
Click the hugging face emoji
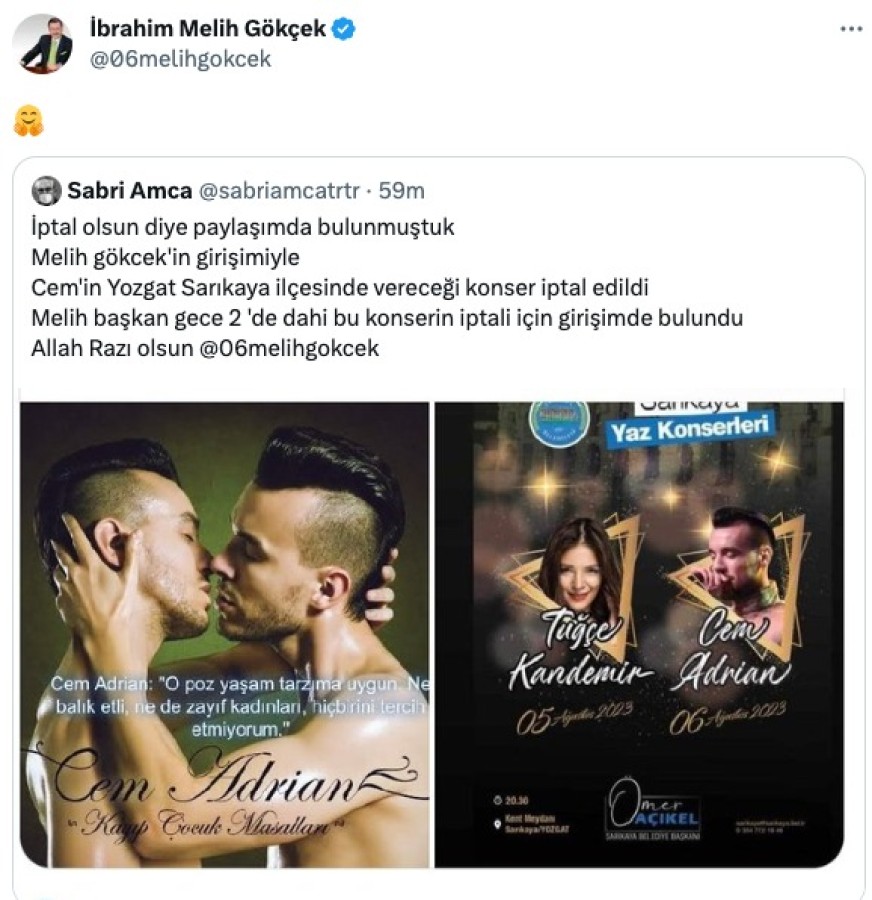29,121
